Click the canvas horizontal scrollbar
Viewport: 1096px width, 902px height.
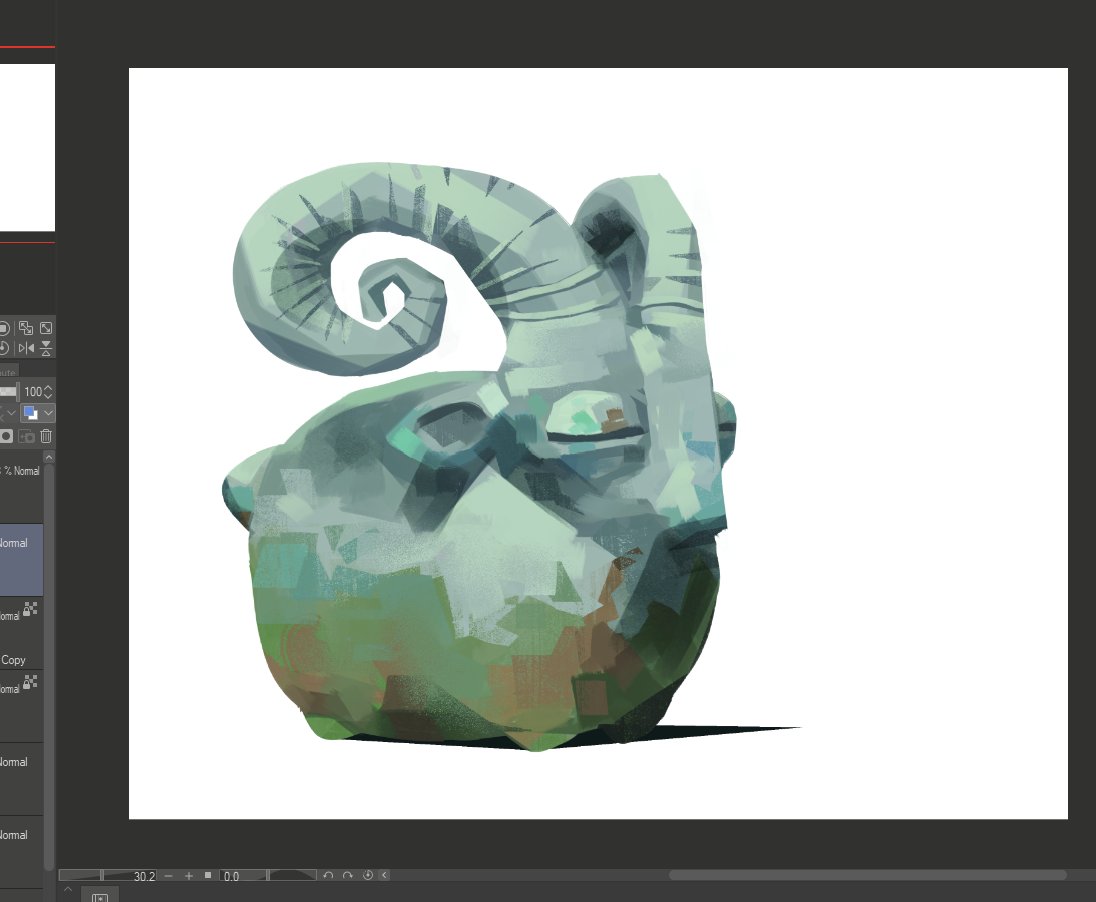pyautogui.click(x=867, y=875)
